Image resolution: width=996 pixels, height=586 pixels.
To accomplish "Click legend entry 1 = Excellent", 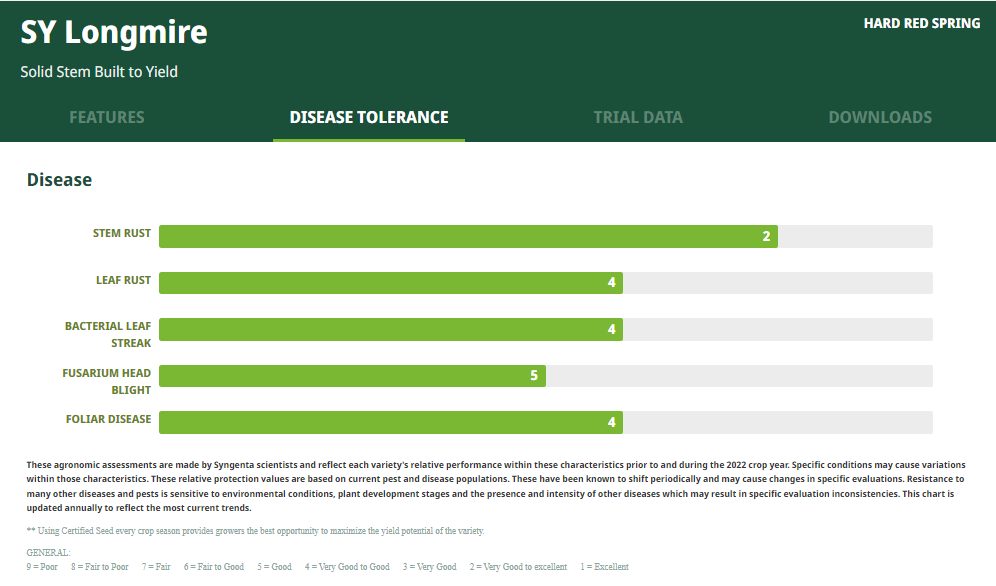I will tap(604, 567).
